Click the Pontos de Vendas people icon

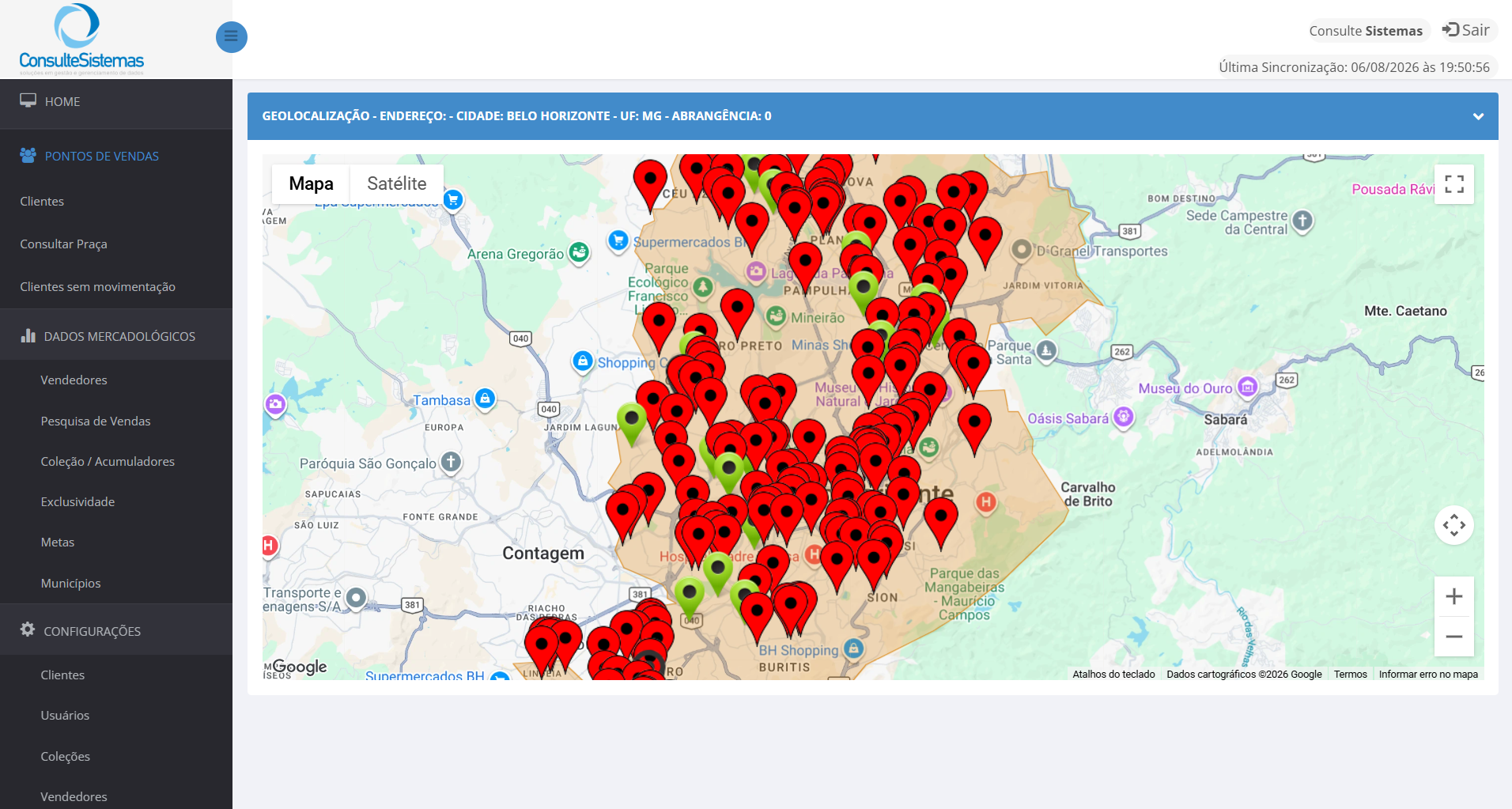click(x=28, y=155)
